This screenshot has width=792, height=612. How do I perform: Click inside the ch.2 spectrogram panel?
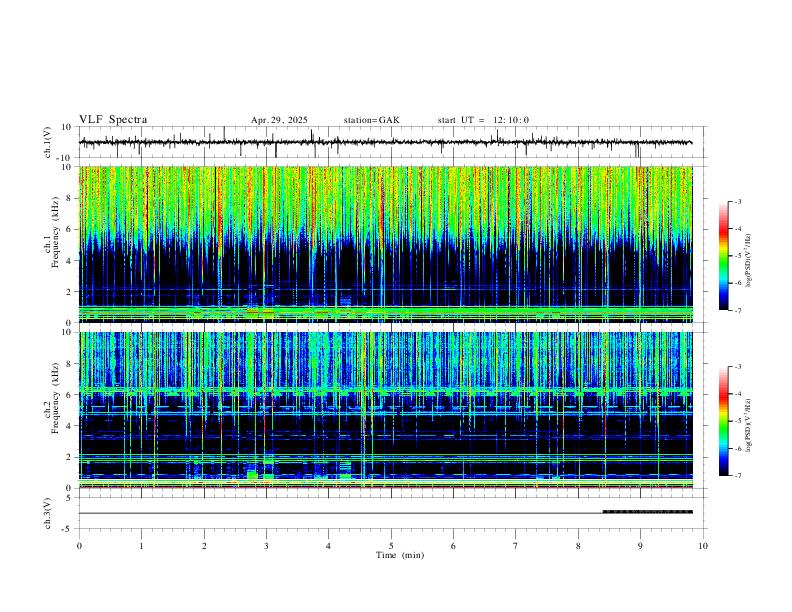click(386, 410)
